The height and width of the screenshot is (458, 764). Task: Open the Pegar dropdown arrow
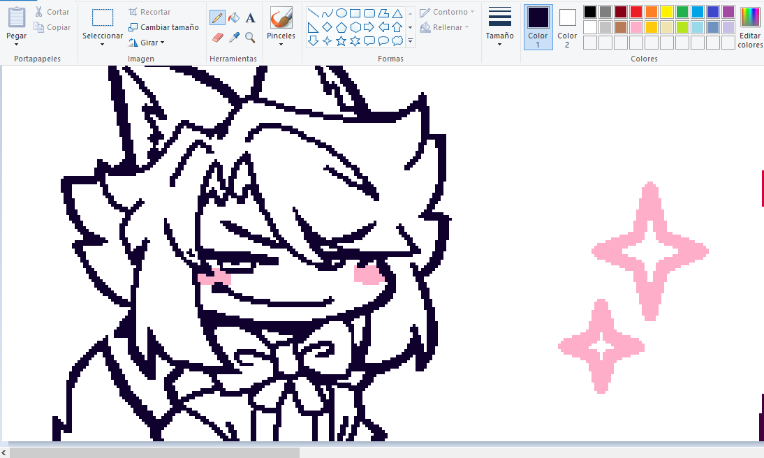click(17, 45)
